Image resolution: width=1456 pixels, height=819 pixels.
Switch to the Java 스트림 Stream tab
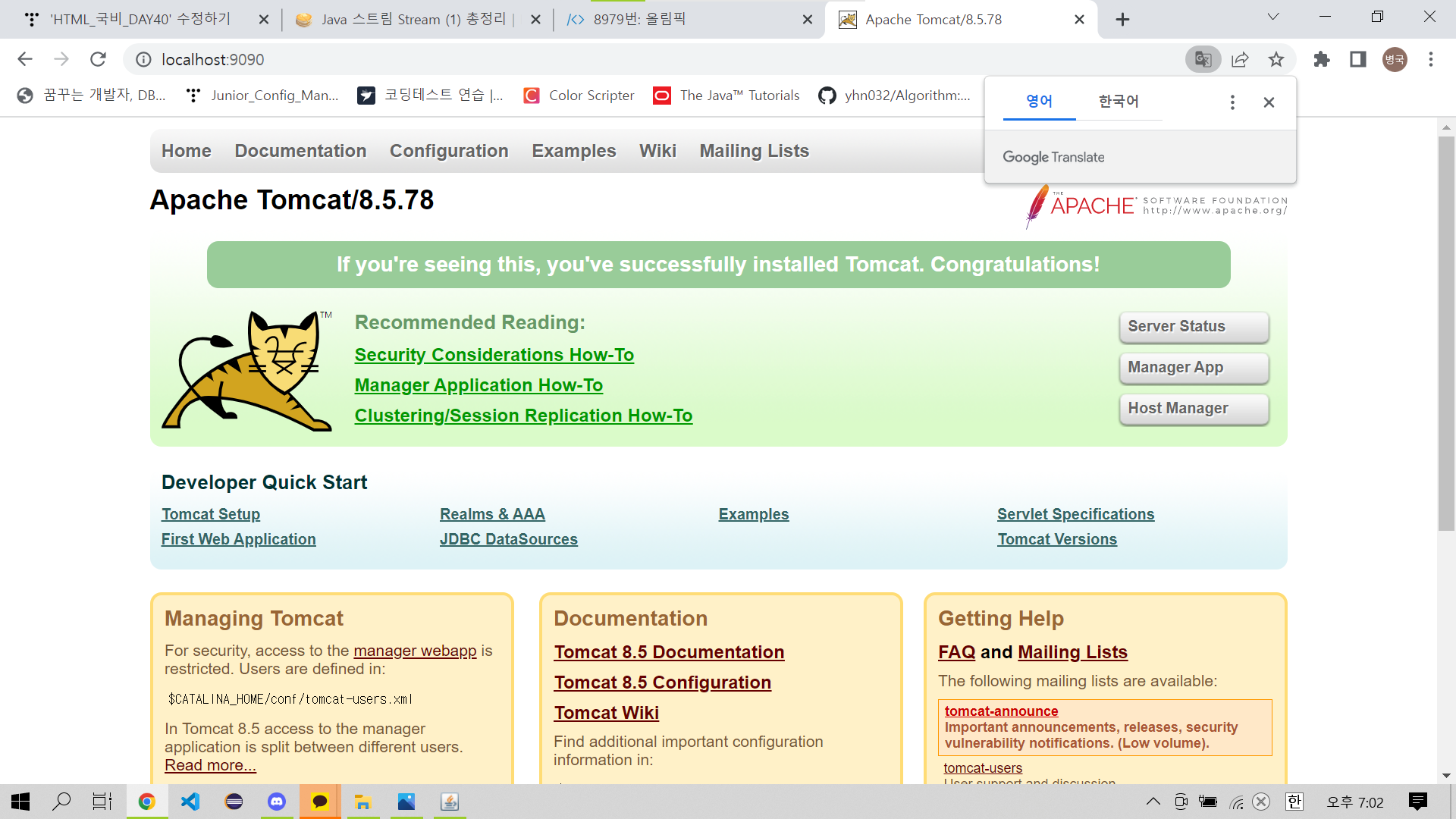point(413,20)
